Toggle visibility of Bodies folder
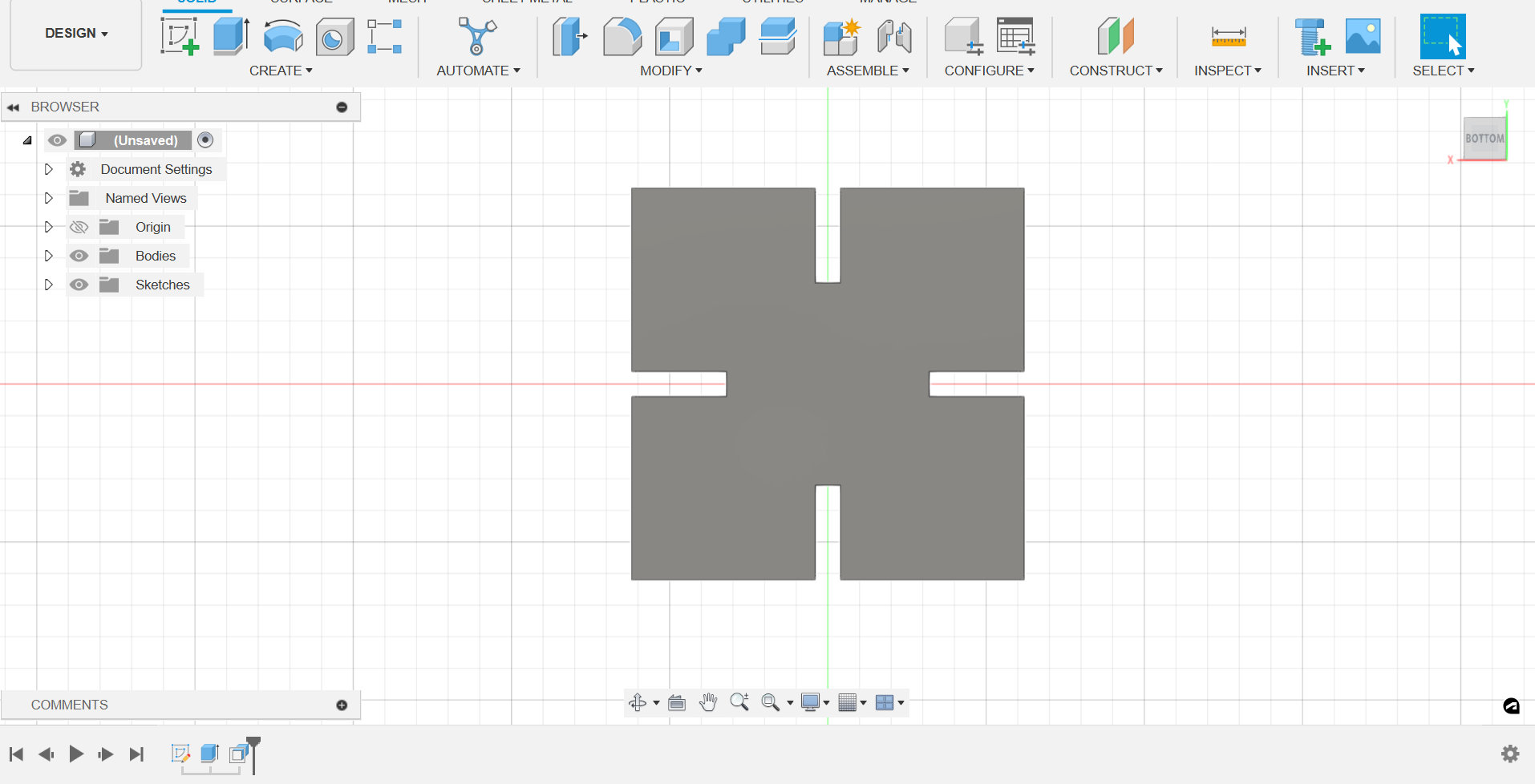The image size is (1535, 784). pos(79,256)
